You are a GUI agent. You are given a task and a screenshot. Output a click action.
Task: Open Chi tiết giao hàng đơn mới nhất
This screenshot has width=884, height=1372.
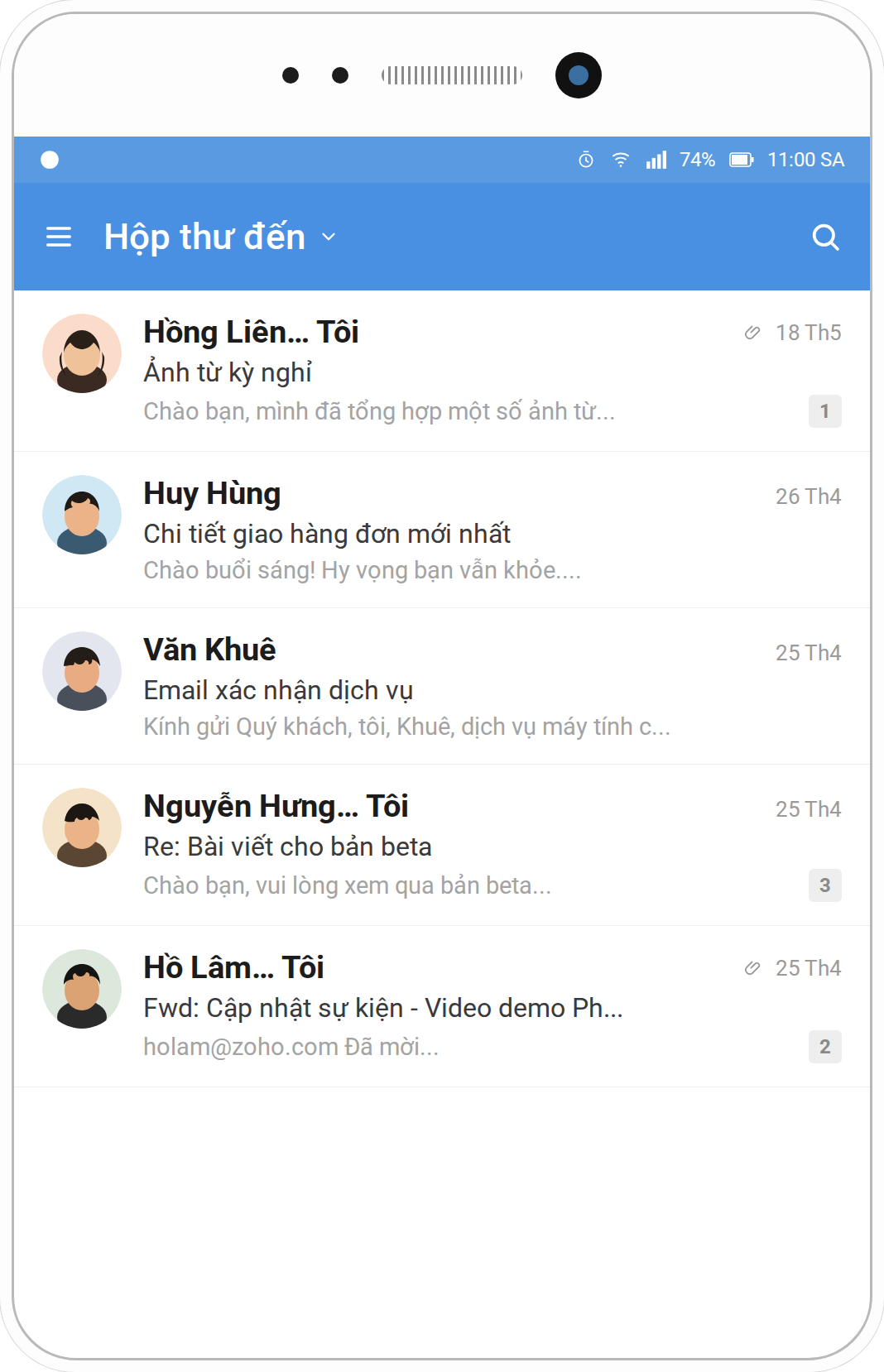point(442,530)
